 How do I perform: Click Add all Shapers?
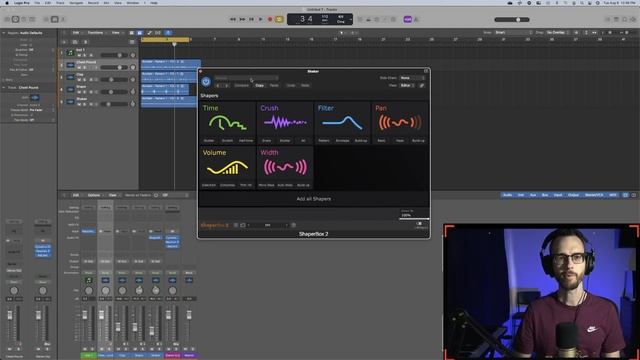314,199
